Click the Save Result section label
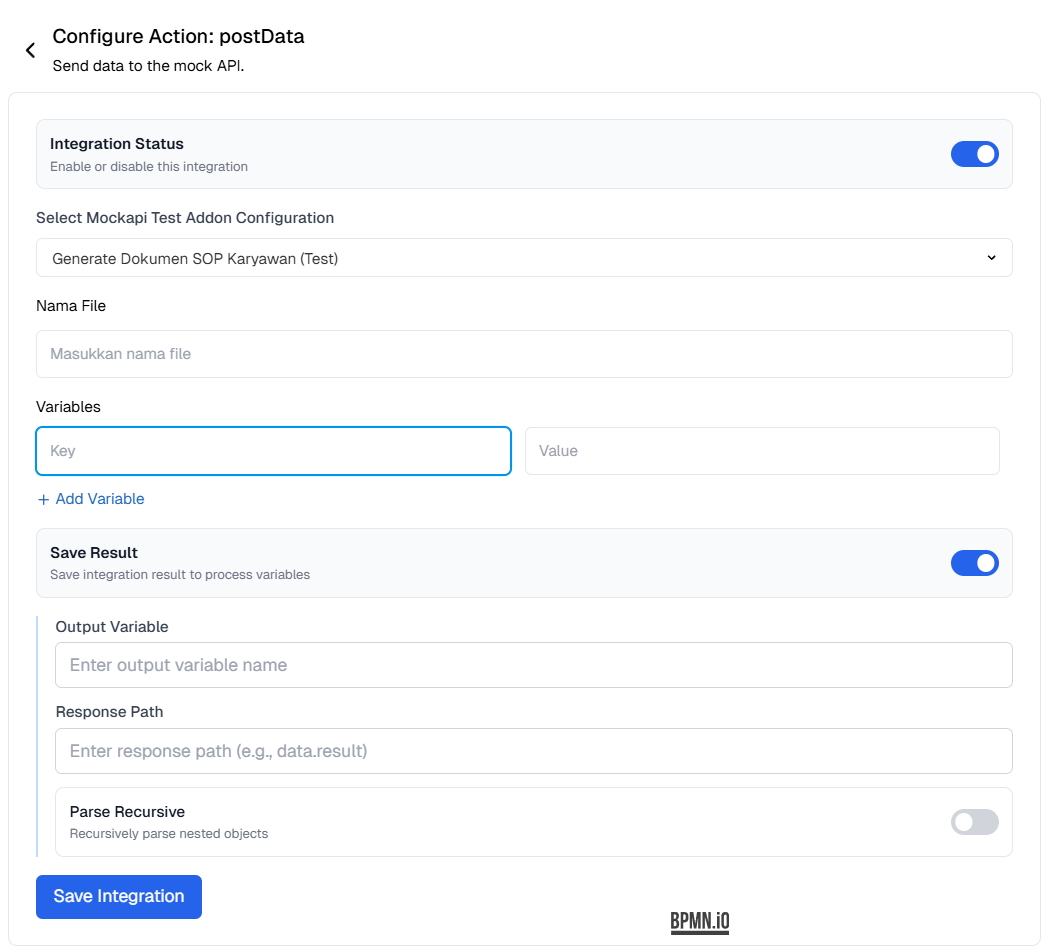The image size is (1057, 952). pos(93,552)
